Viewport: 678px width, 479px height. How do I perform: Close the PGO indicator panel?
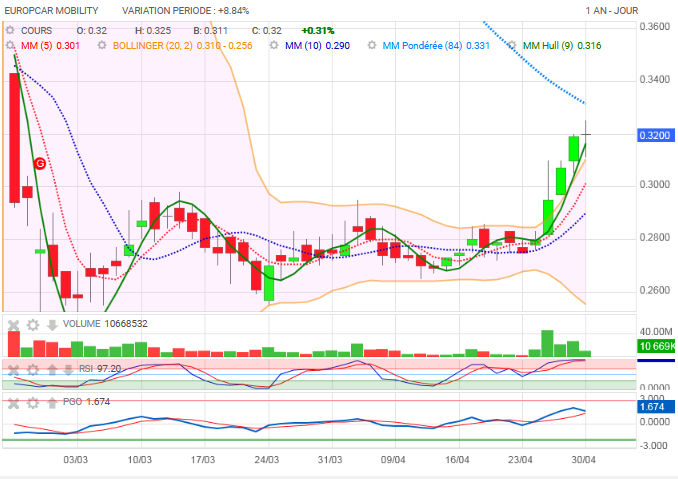point(14,402)
